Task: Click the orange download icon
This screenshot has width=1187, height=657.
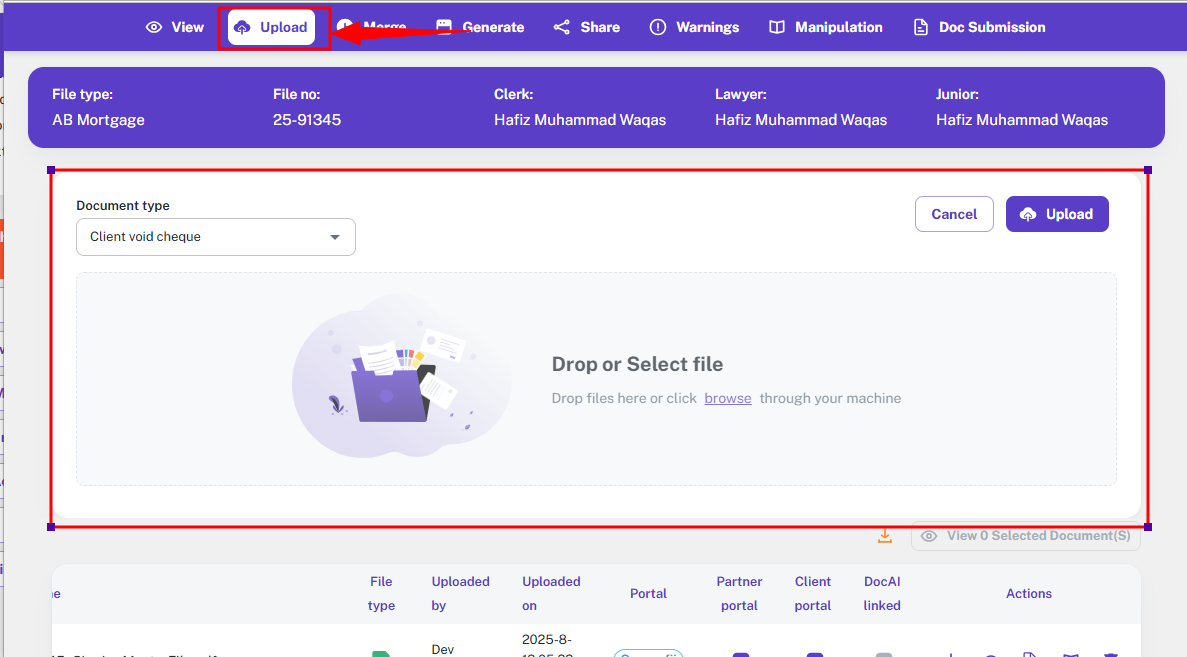Action: click(884, 536)
